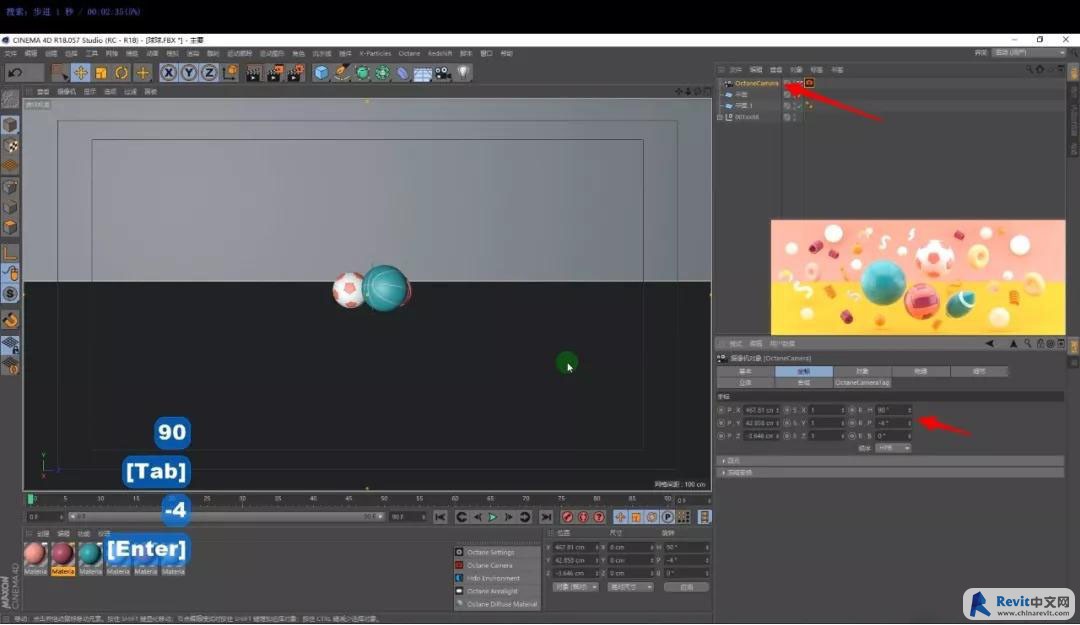This screenshot has width=1080, height=625.
Task: Select the Scale tool
Action: coord(101,72)
